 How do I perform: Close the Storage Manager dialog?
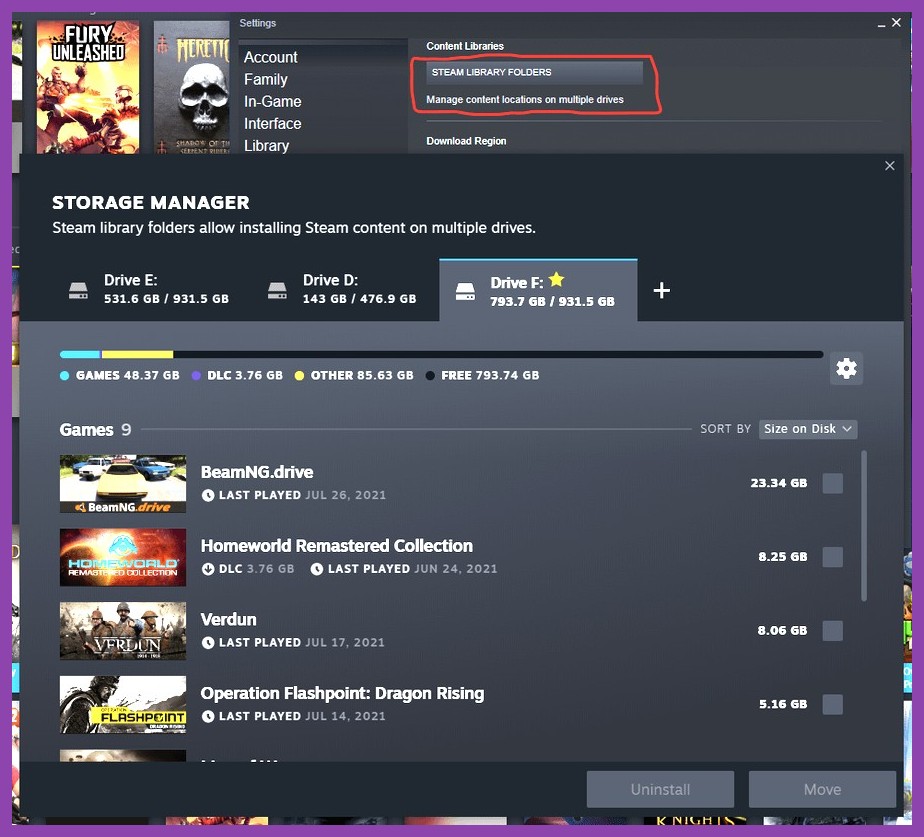(x=890, y=166)
